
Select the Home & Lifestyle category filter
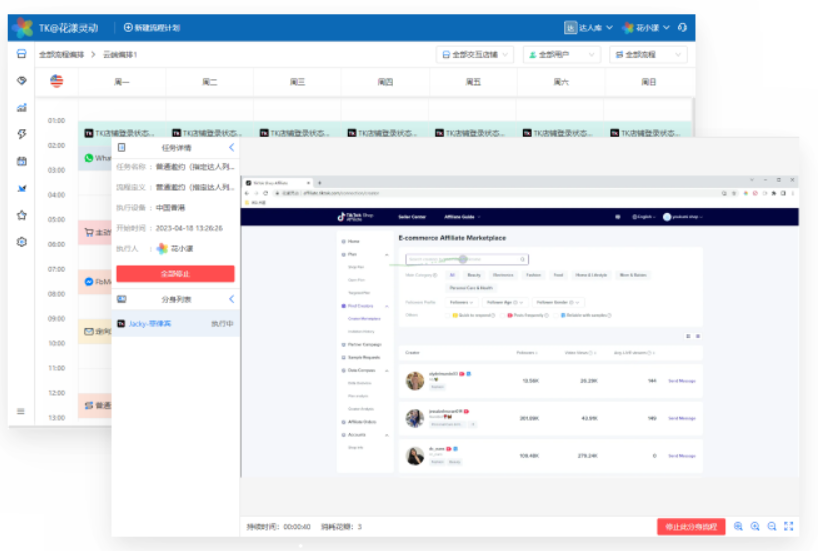[591, 275]
